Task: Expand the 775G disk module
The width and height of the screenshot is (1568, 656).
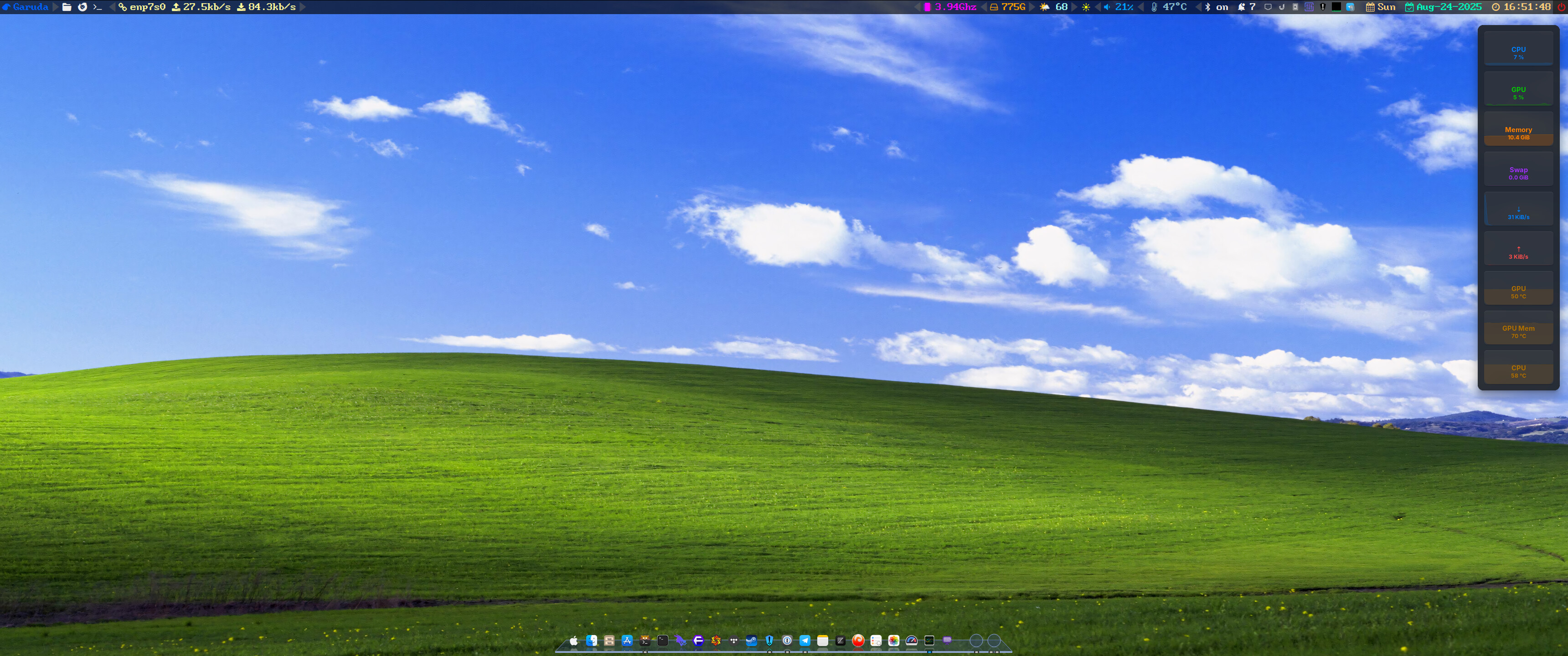Action: click(1007, 7)
